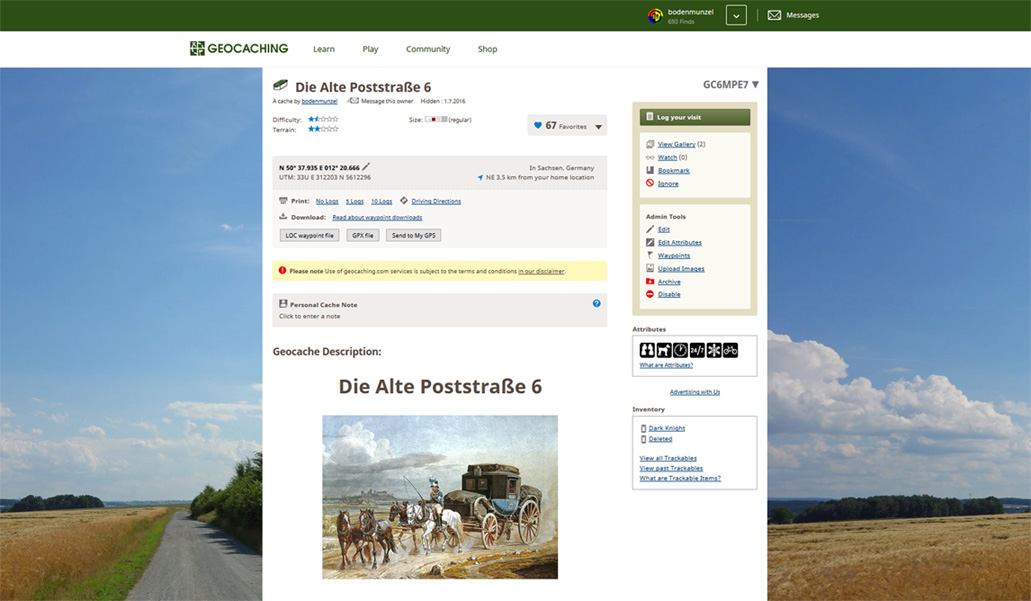Click the bicycle attribute icon
The width and height of the screenshot is (1031, 601).
(x=730, y=350)
